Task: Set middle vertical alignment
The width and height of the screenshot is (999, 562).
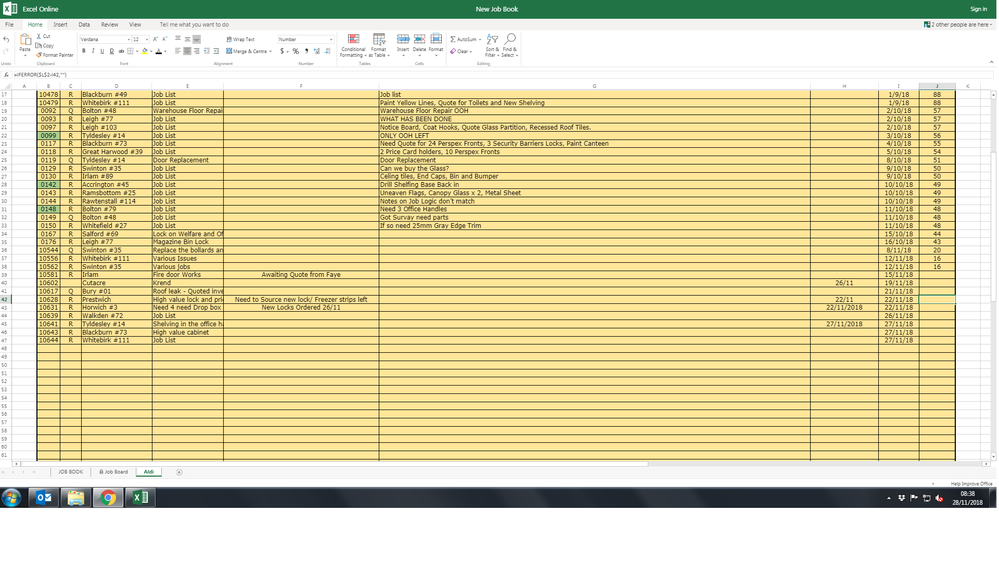Action: [187, 39]
